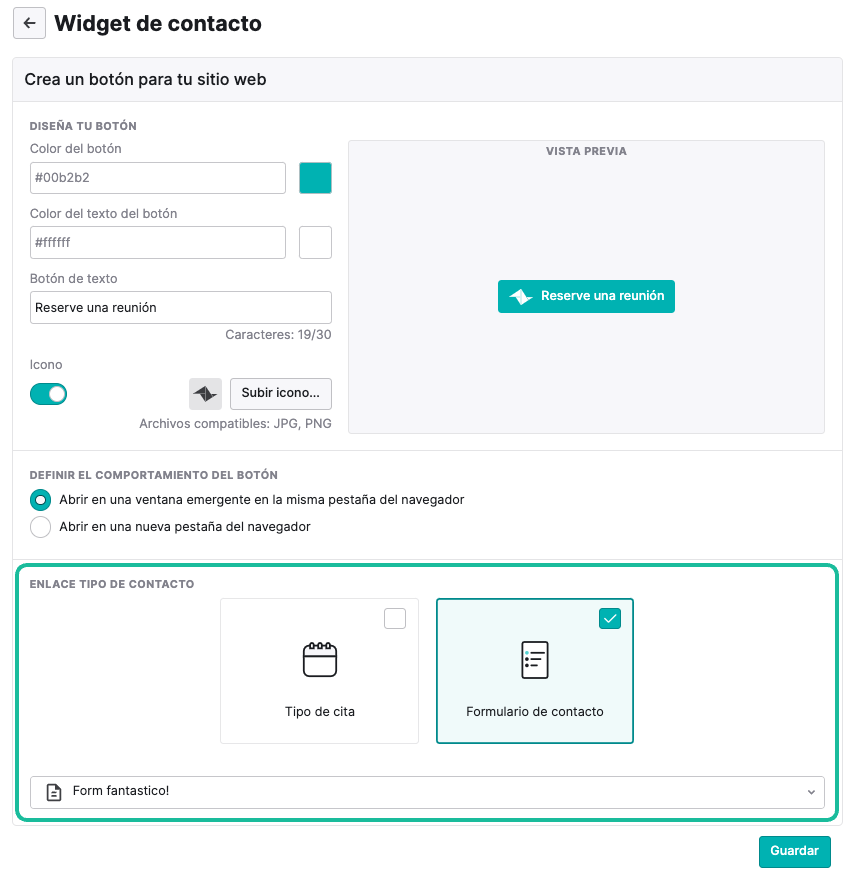Click the Guardar button

coord(795,851)
